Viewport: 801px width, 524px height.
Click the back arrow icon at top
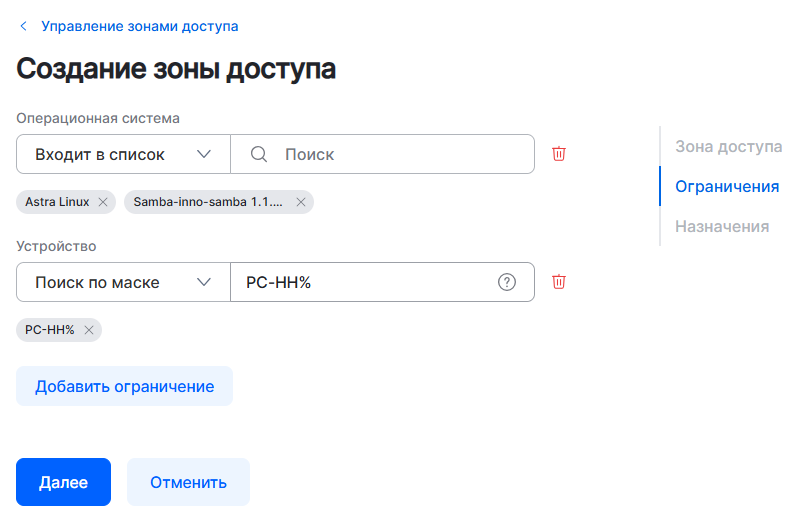24,26
